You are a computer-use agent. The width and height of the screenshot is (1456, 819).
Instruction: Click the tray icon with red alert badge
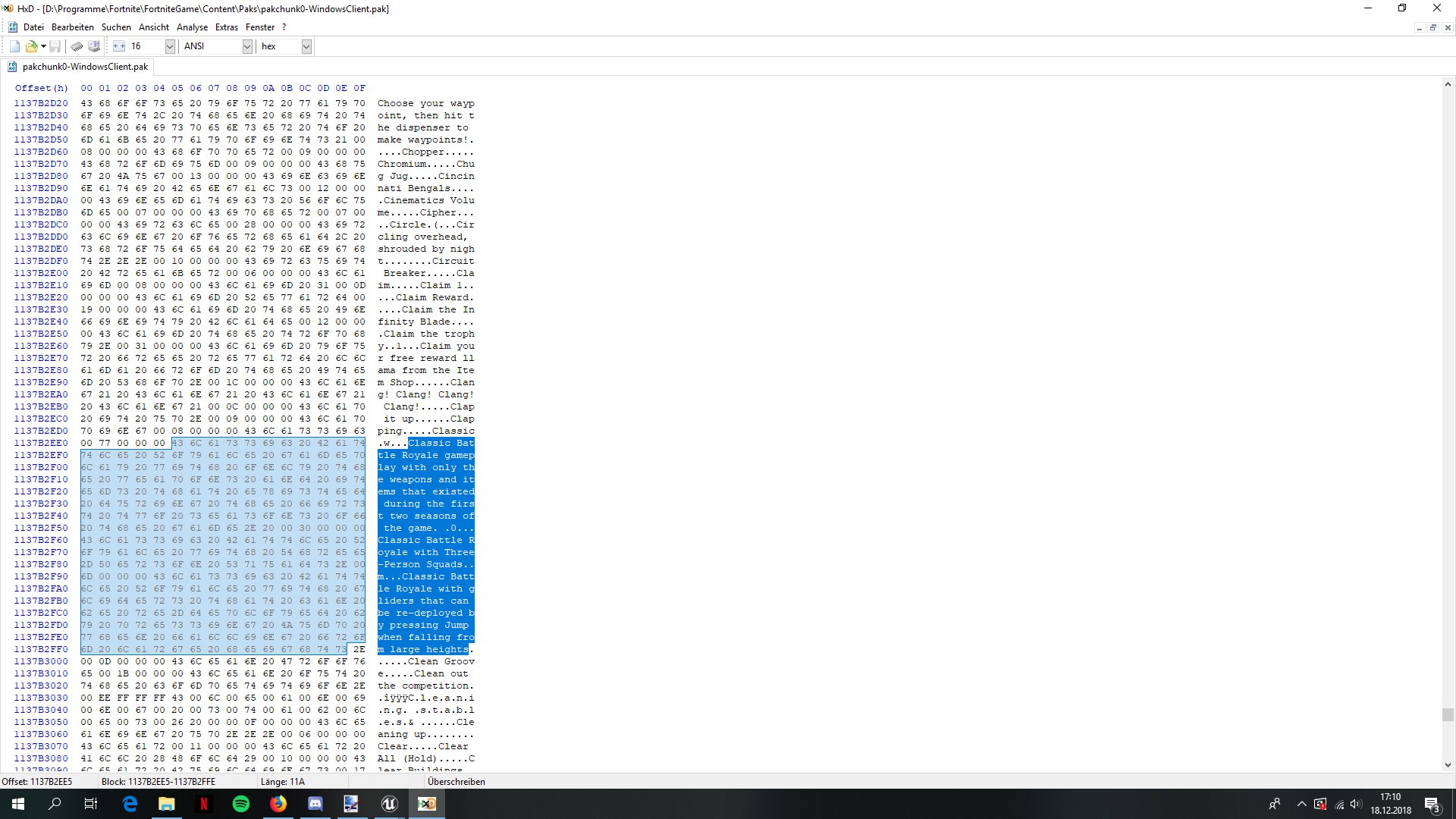(1320, 804)
